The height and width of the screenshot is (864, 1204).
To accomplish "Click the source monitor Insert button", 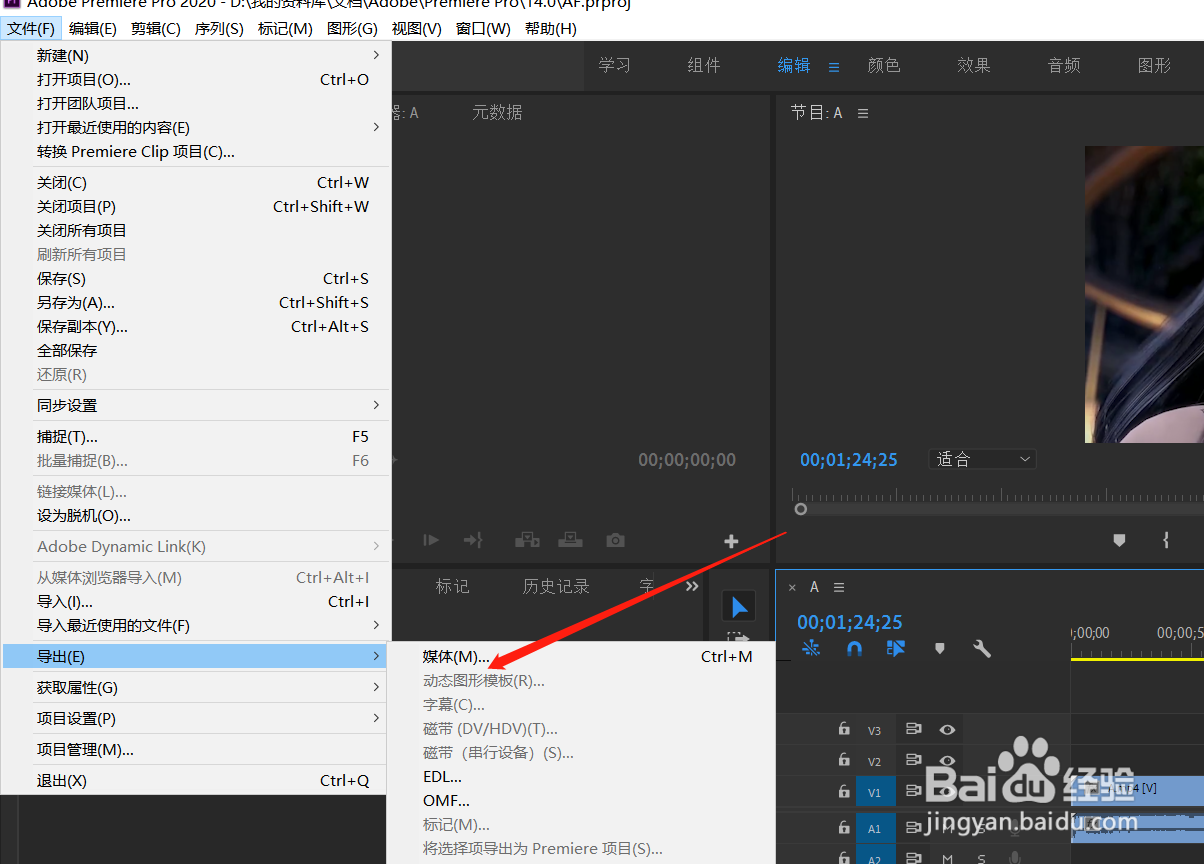I will pos(527,540).
